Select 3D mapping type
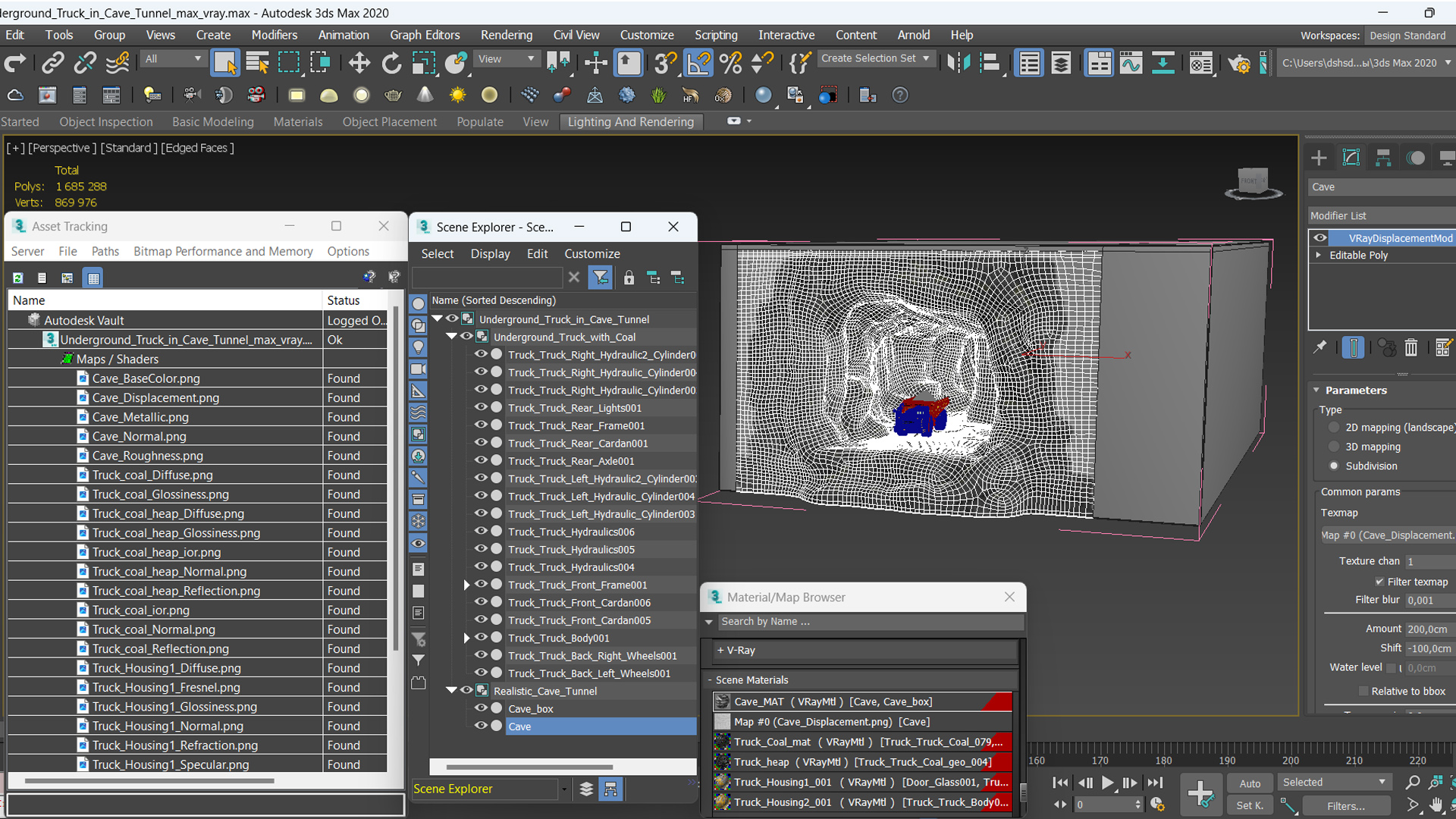The image size is (1456, 819). click(x=1334, y=447)
